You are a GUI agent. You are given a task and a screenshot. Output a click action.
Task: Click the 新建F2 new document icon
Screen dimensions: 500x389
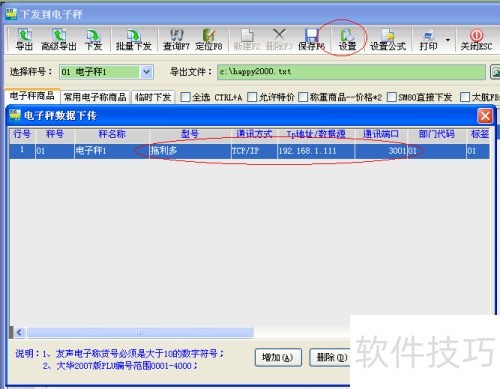(x=247, y=40)
